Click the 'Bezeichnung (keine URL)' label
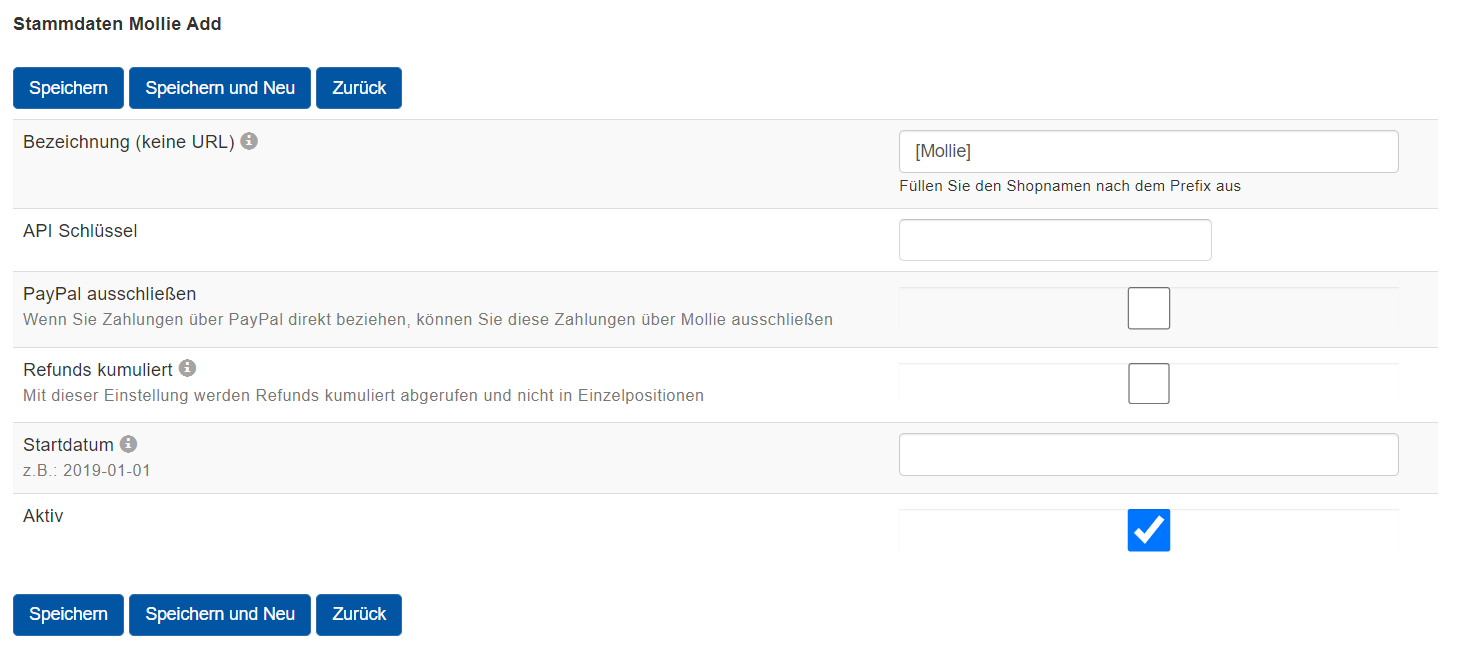The height and width of the screenshot is (652, 1464). [129, 142]
